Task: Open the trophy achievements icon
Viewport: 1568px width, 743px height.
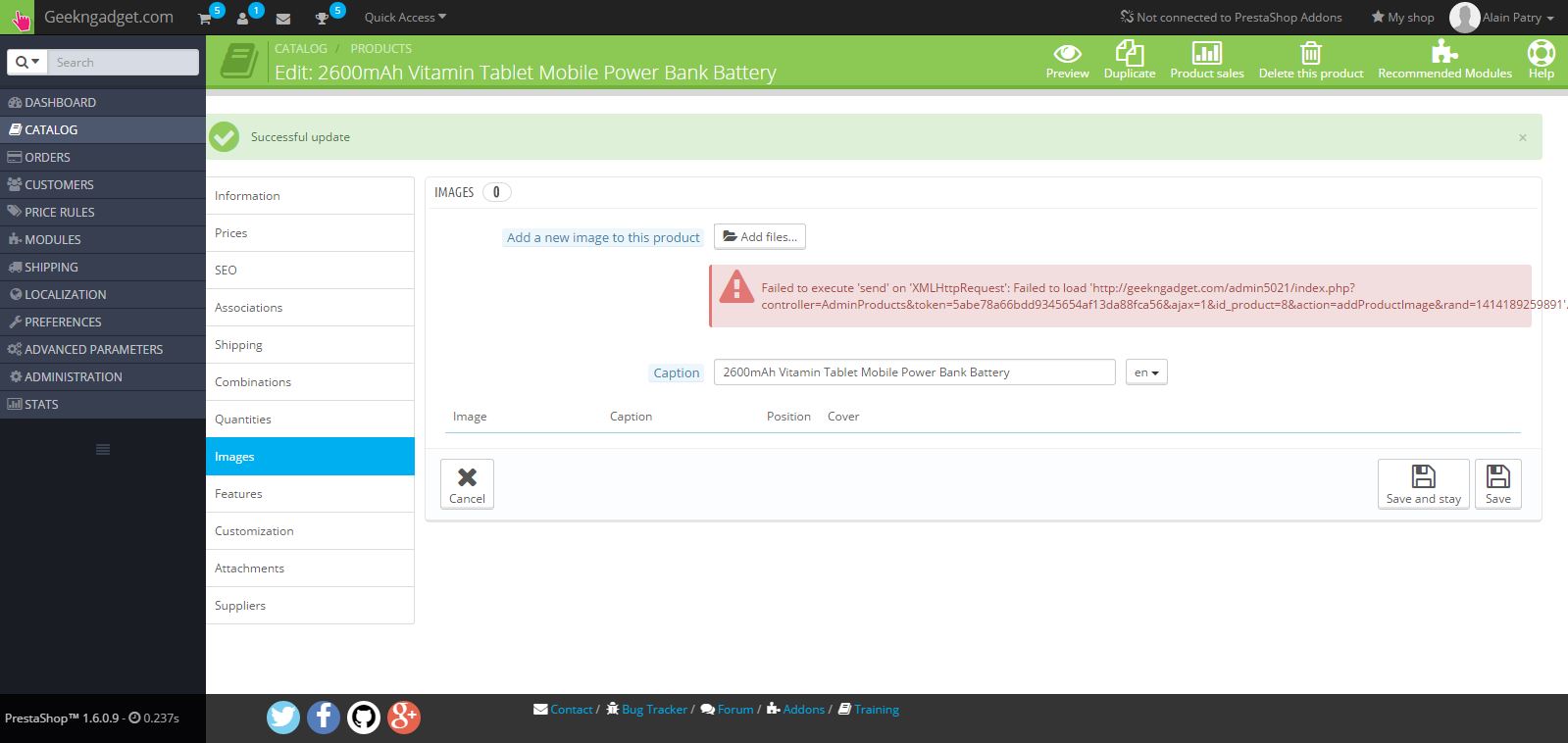Action: 322,18
